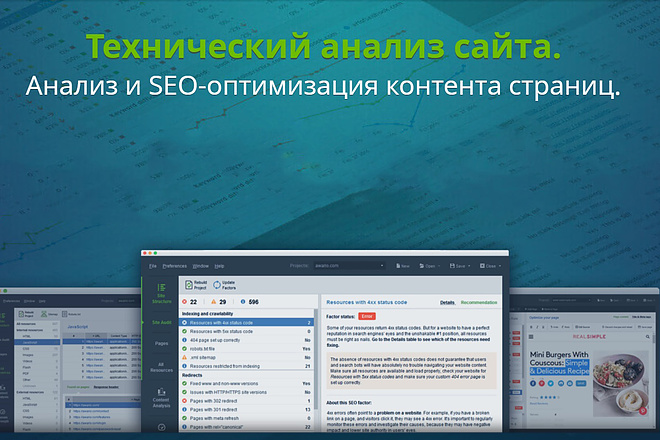This screenshot has height=440, width=660.
Task: Click the Rebuild Project icon in center window
Action: tap(189, 285)
